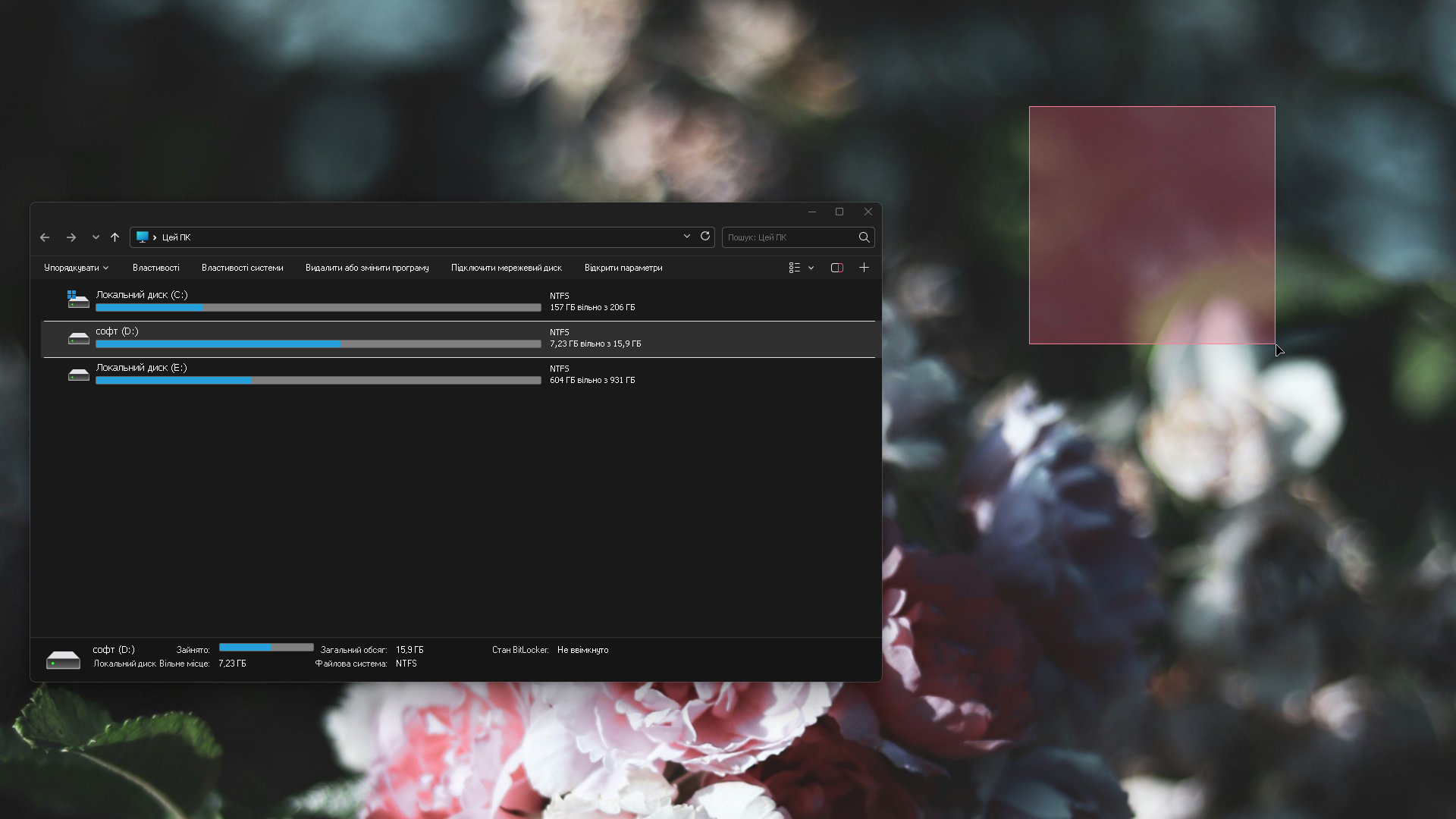Click the search magnifier icon
This screenshot has height=819, width=1456.
(864, 237)
